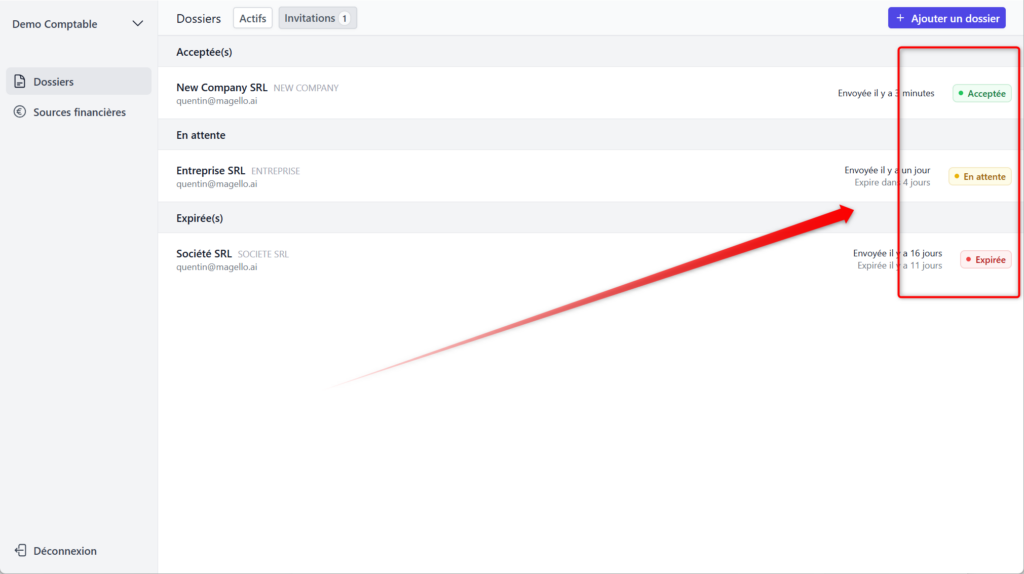Open the New Company SRL invitation

pyautogui.click(x=221, y=88)
